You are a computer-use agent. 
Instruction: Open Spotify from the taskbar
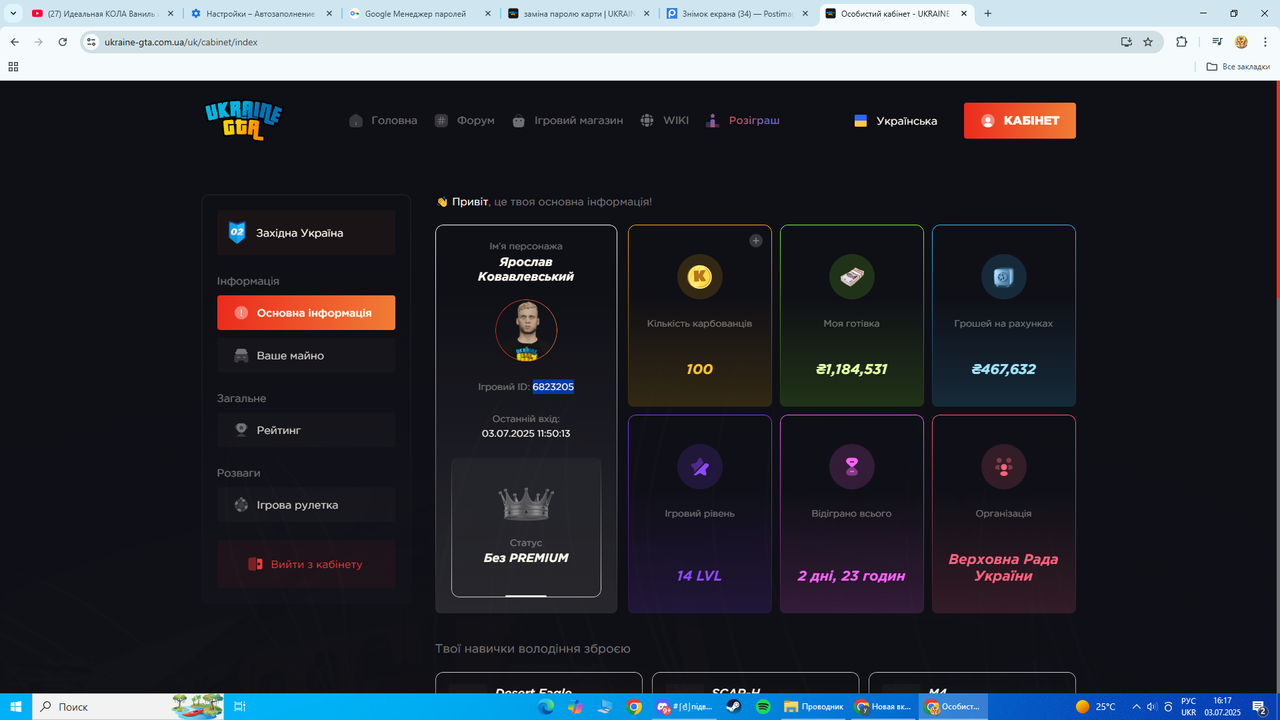click(x=763, y=707)
